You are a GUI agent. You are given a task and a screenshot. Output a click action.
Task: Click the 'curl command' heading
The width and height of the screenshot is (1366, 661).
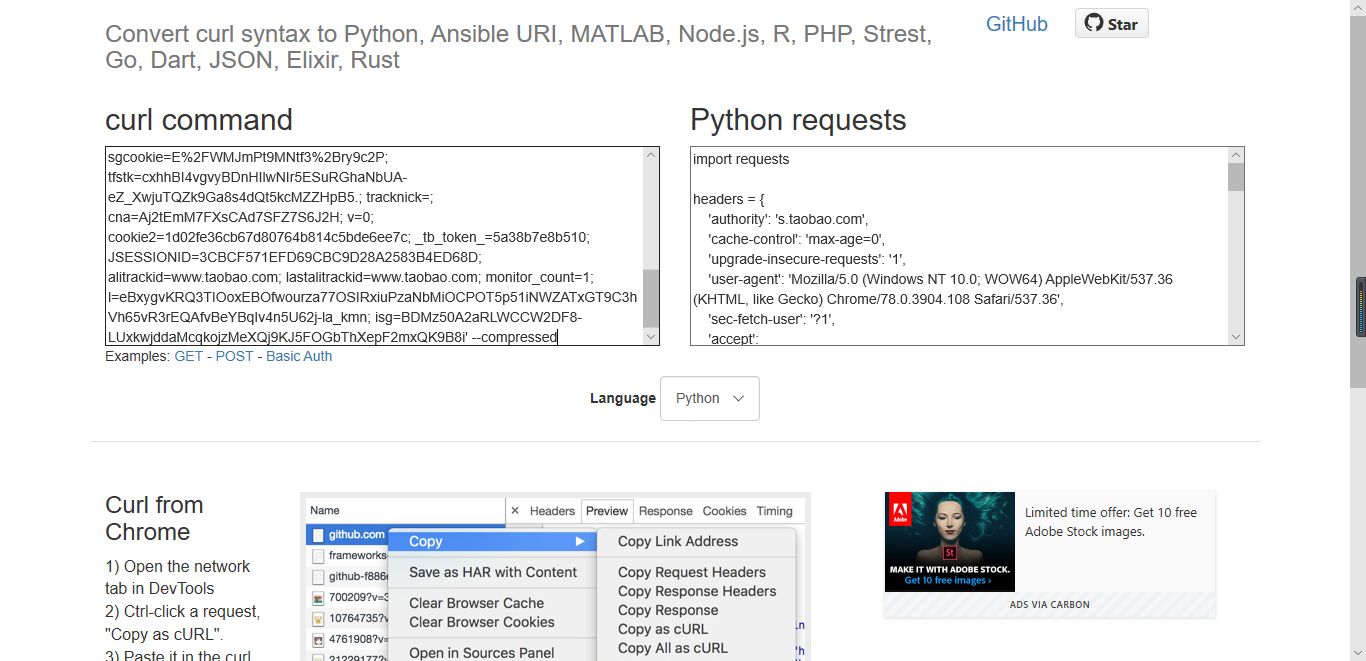click(x=199, y=120)
